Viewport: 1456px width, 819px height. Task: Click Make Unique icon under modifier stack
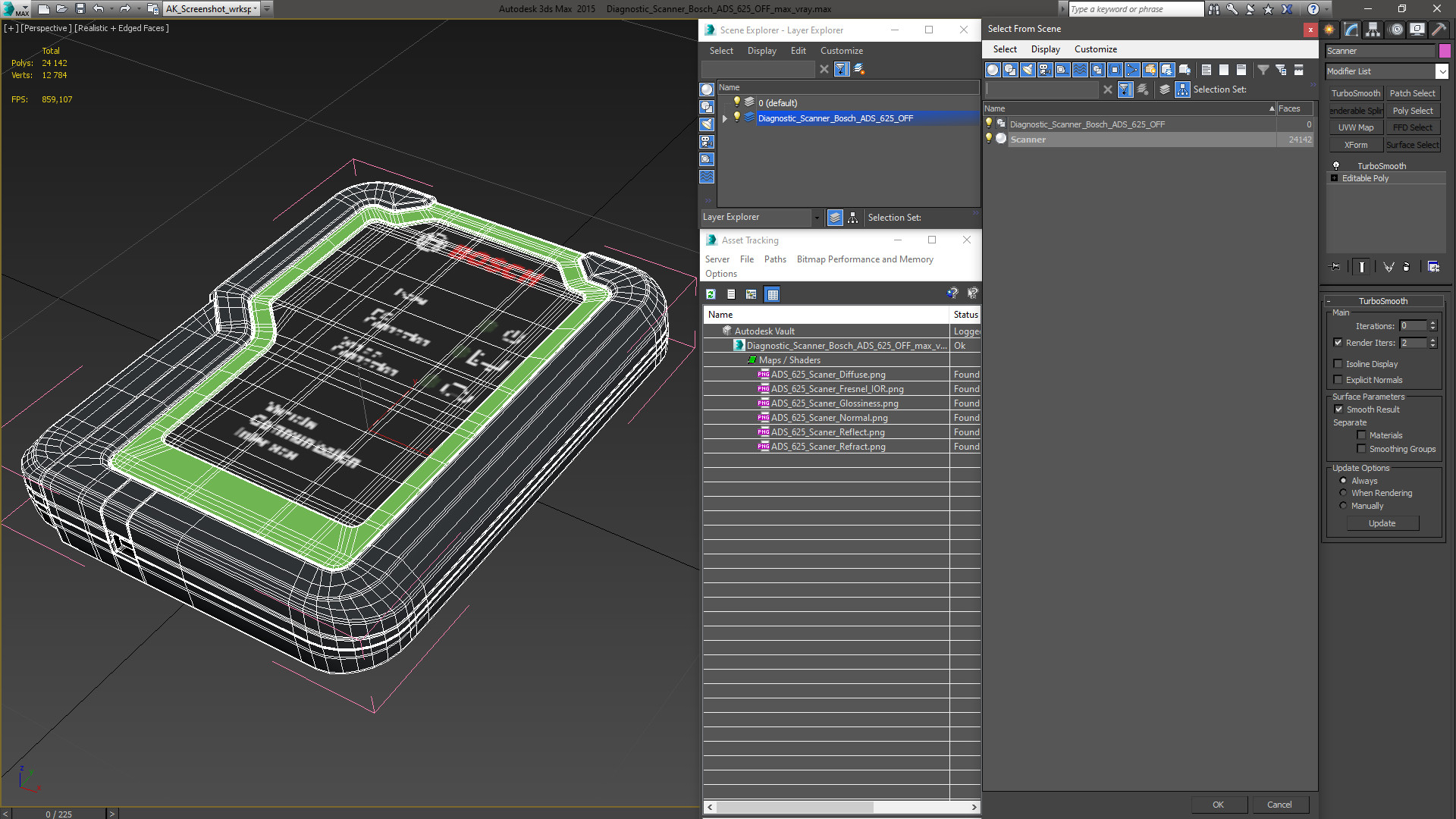1389,267
